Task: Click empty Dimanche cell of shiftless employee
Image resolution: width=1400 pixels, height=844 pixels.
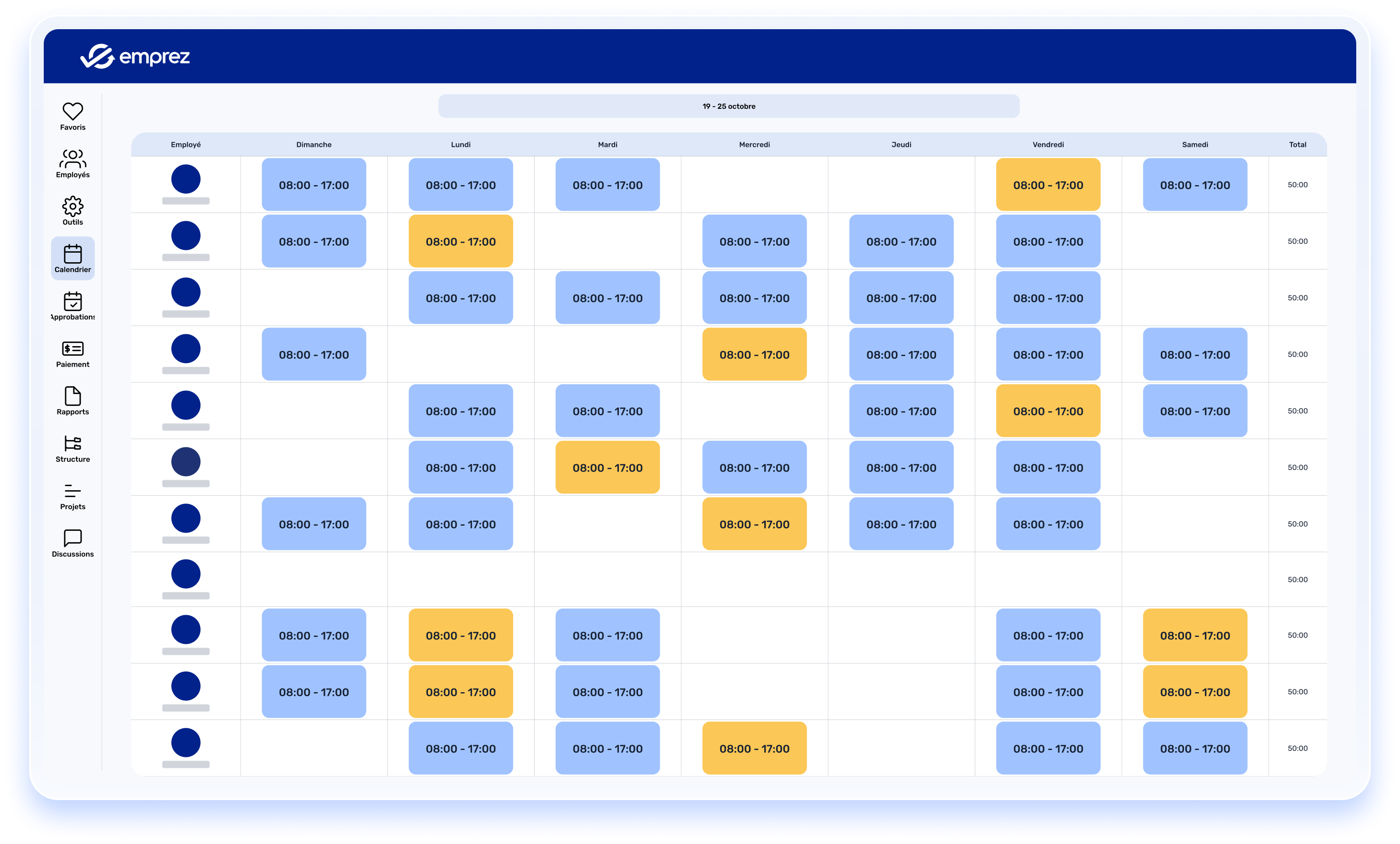Action: point(314,579)
